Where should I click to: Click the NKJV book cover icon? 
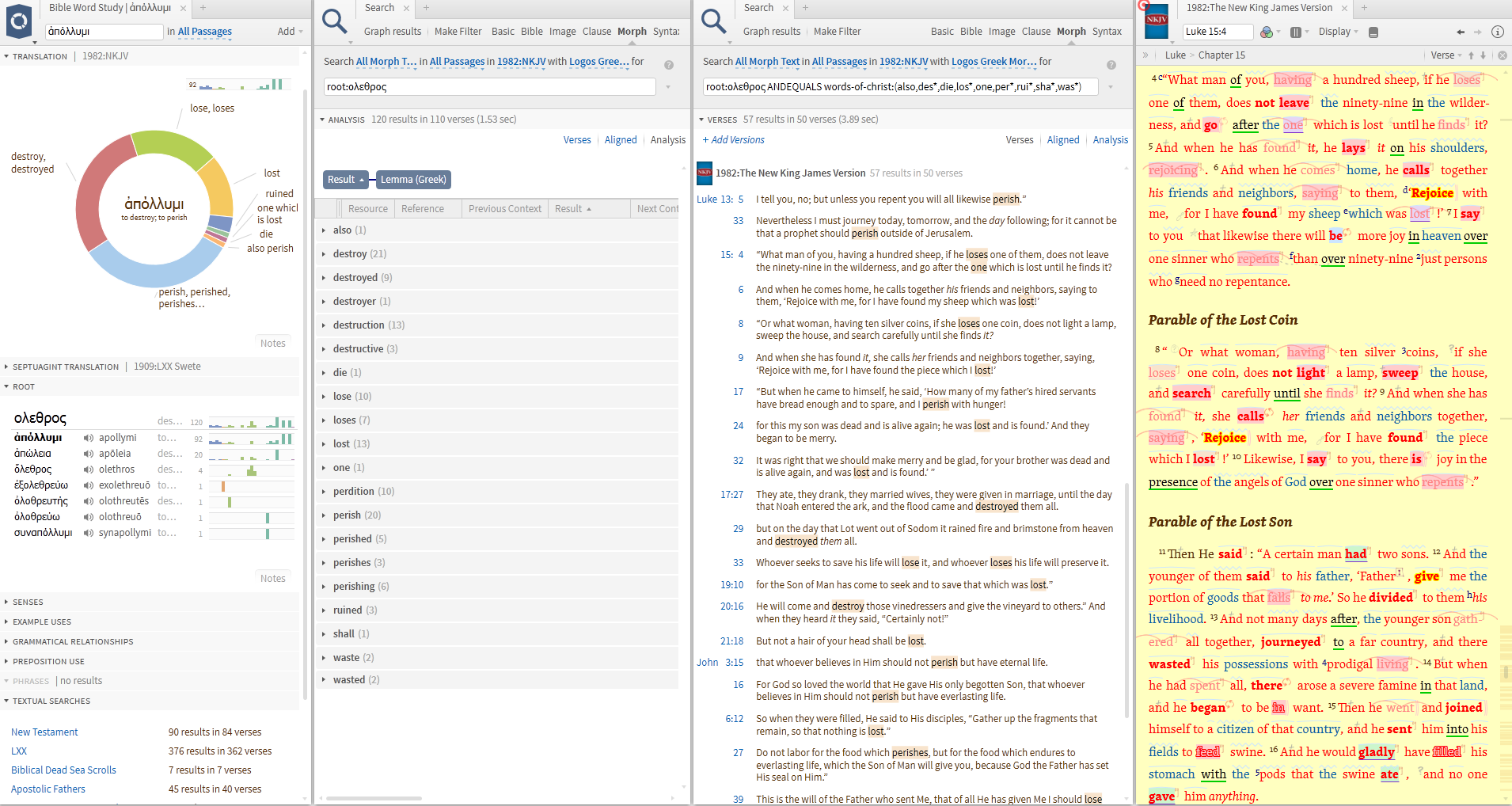pos(1157,22)
